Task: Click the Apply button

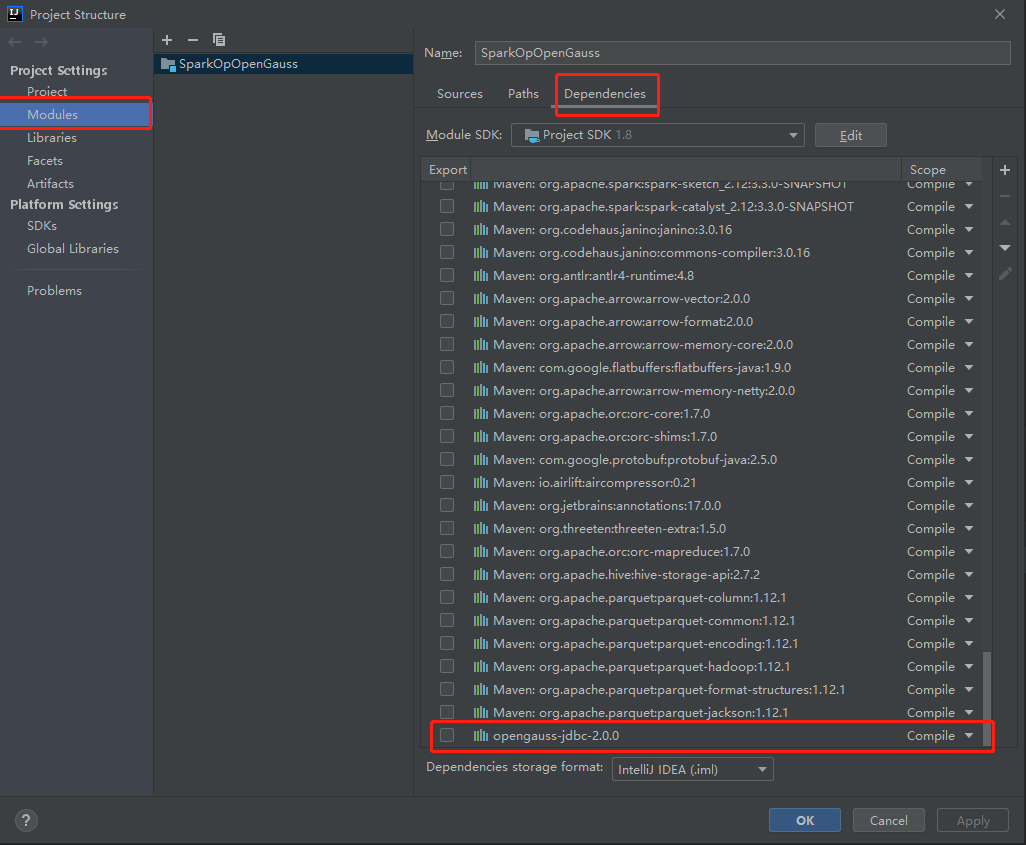Action: click(x=973, y=820)
